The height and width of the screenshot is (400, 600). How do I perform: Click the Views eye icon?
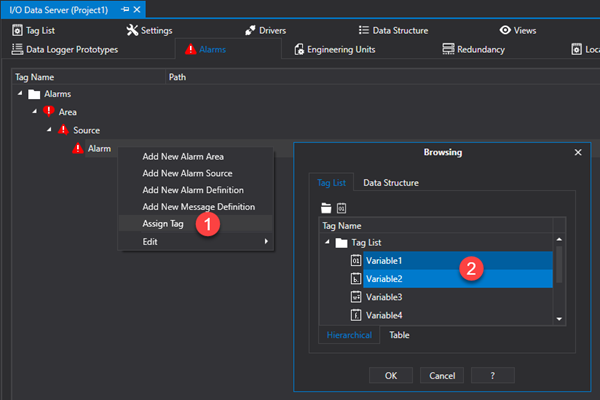click(505, 31)
